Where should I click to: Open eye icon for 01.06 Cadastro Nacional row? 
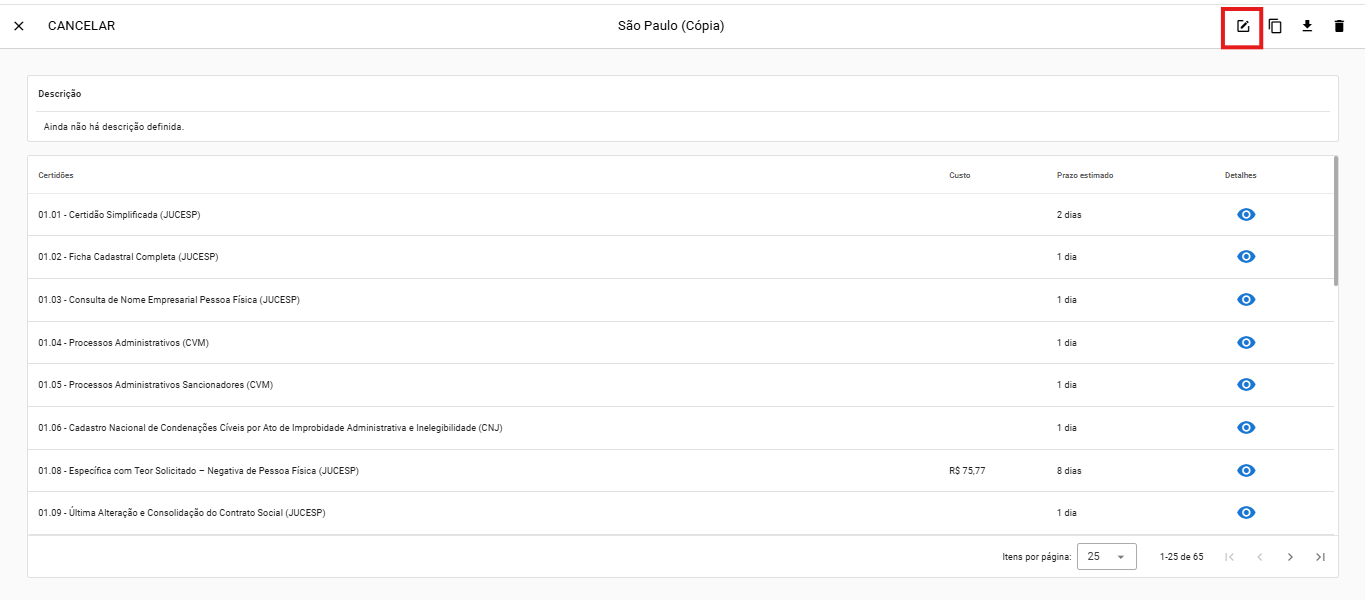[x=1246, y=428]
